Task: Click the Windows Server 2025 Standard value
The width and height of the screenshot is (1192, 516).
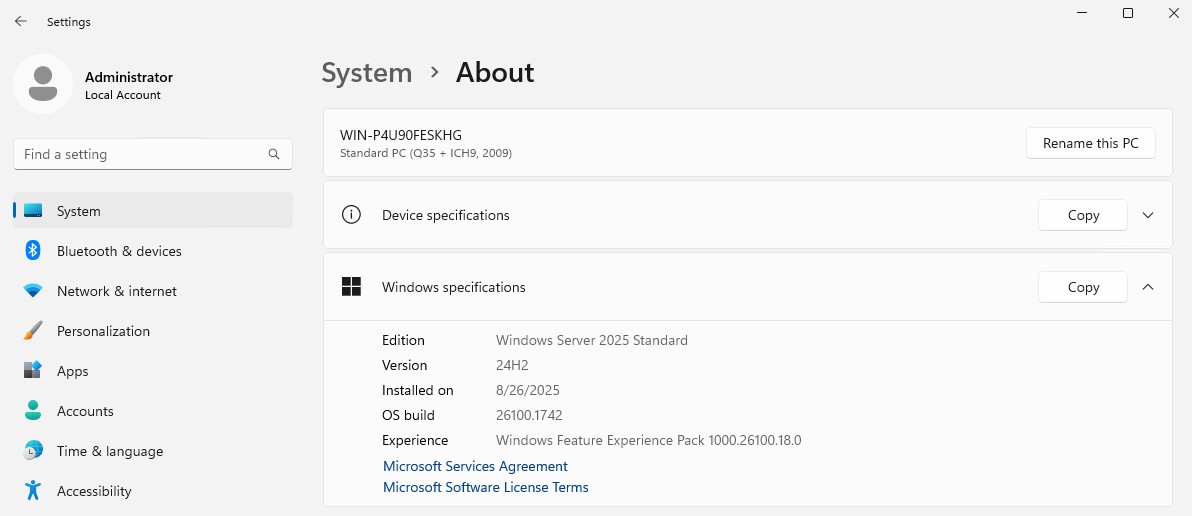Action: tap(591, 340)
